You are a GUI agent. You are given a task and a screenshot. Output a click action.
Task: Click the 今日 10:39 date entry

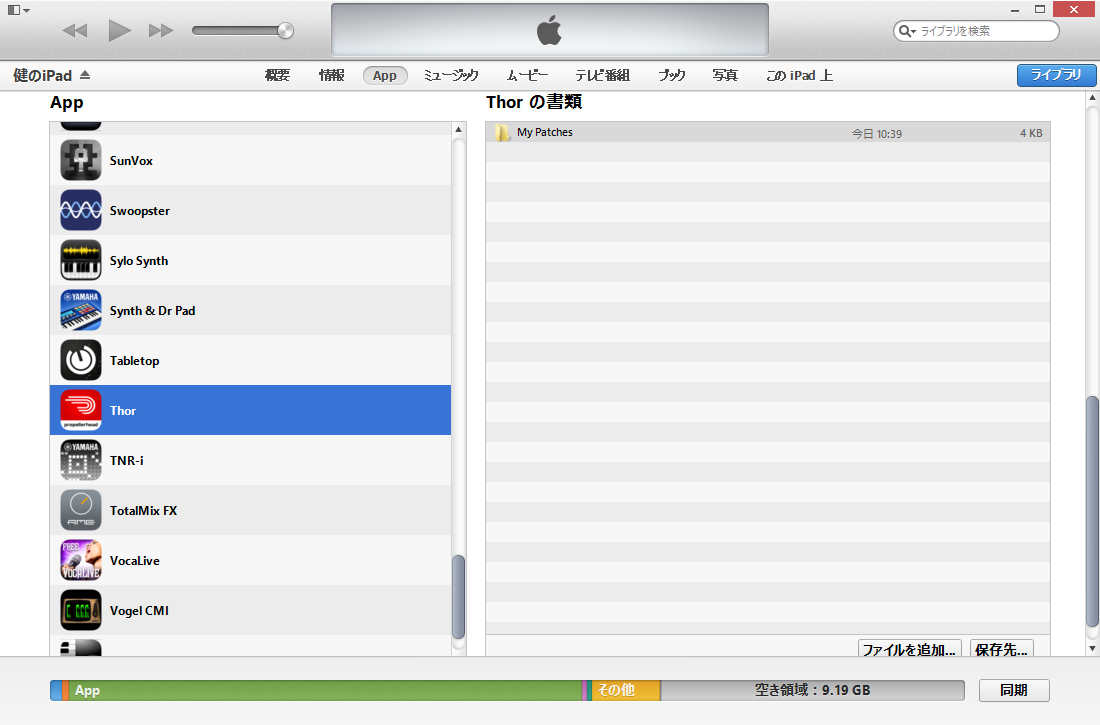[876, 133]
